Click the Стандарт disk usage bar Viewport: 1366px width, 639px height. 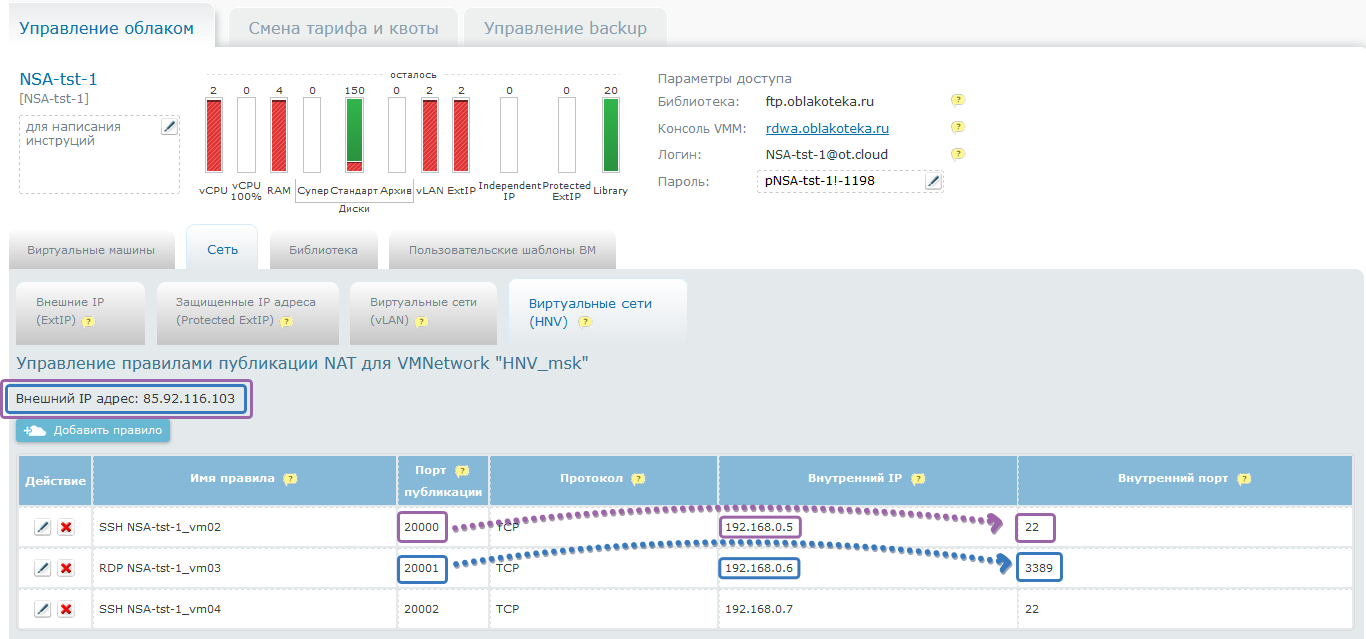pyautogui.click(x=354, y=136)
